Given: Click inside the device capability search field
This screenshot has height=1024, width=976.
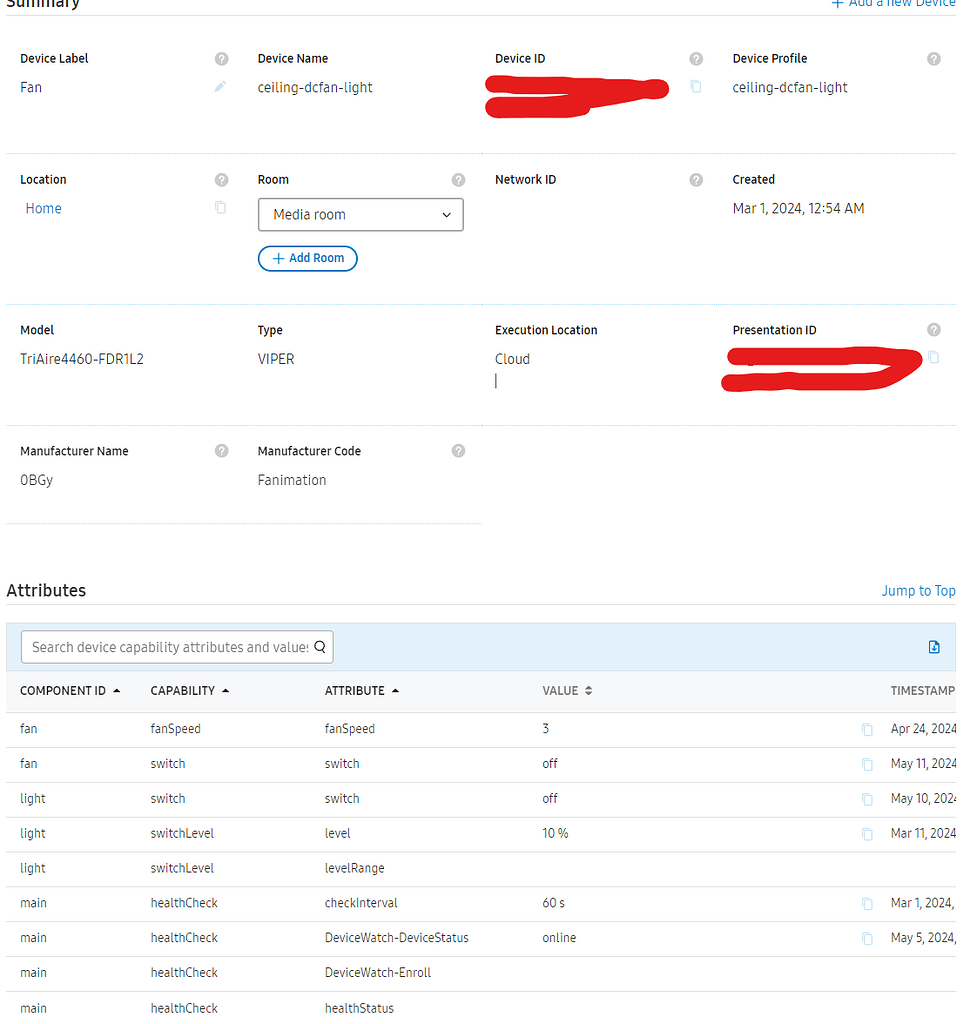Looking at the screenshot, I should (x=160, y=647).
